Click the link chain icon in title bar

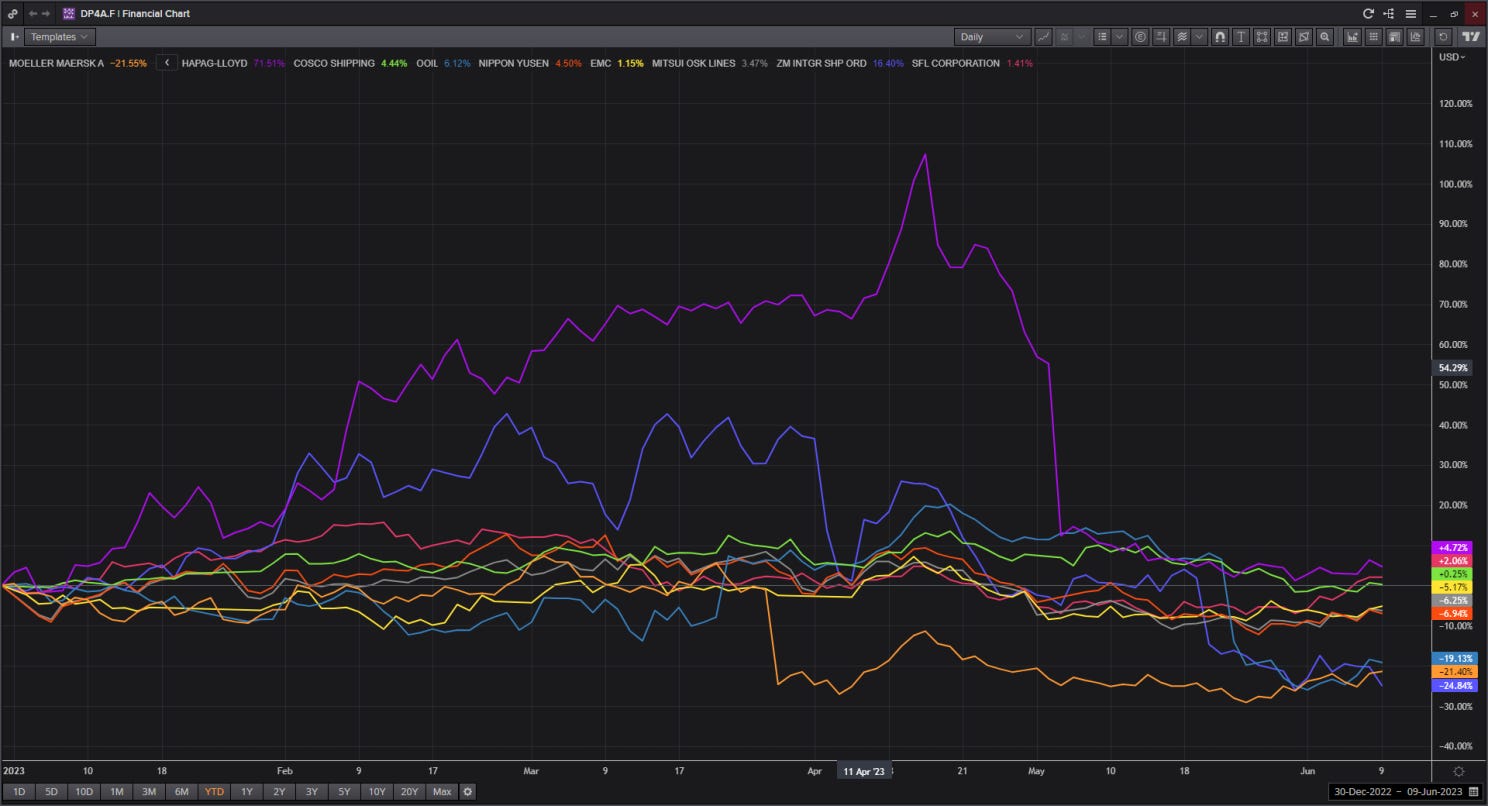click(12, 14)
